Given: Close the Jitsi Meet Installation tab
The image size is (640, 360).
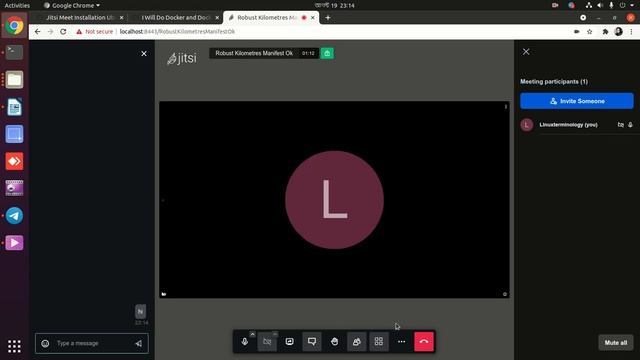Looking at the screenshot, I should 121,18.
